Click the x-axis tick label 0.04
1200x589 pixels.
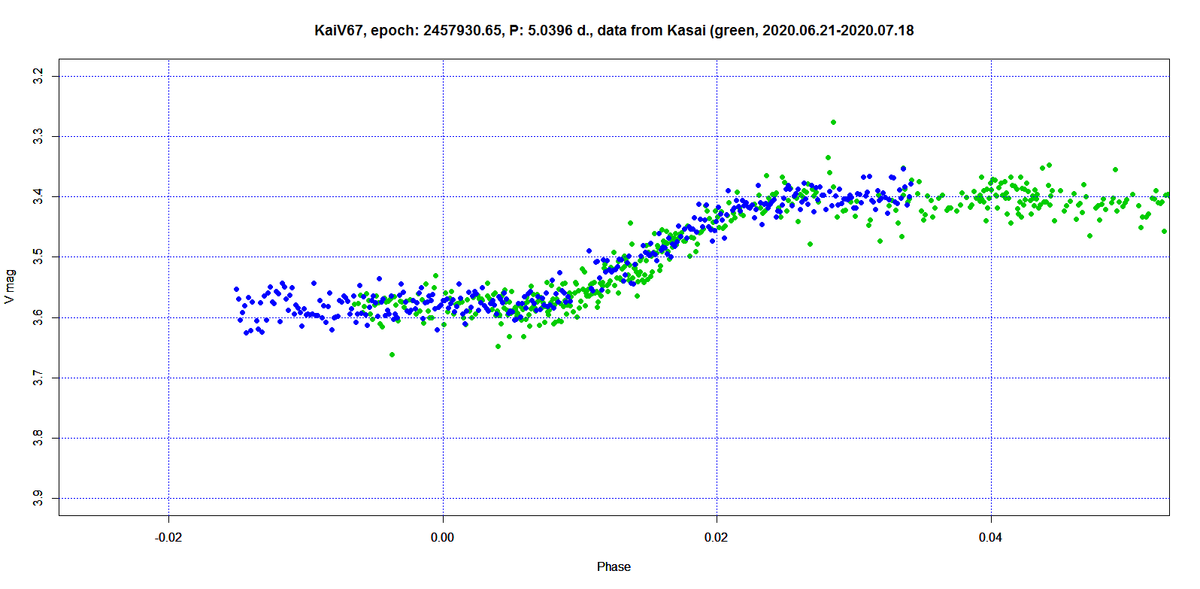click(991, 538)
